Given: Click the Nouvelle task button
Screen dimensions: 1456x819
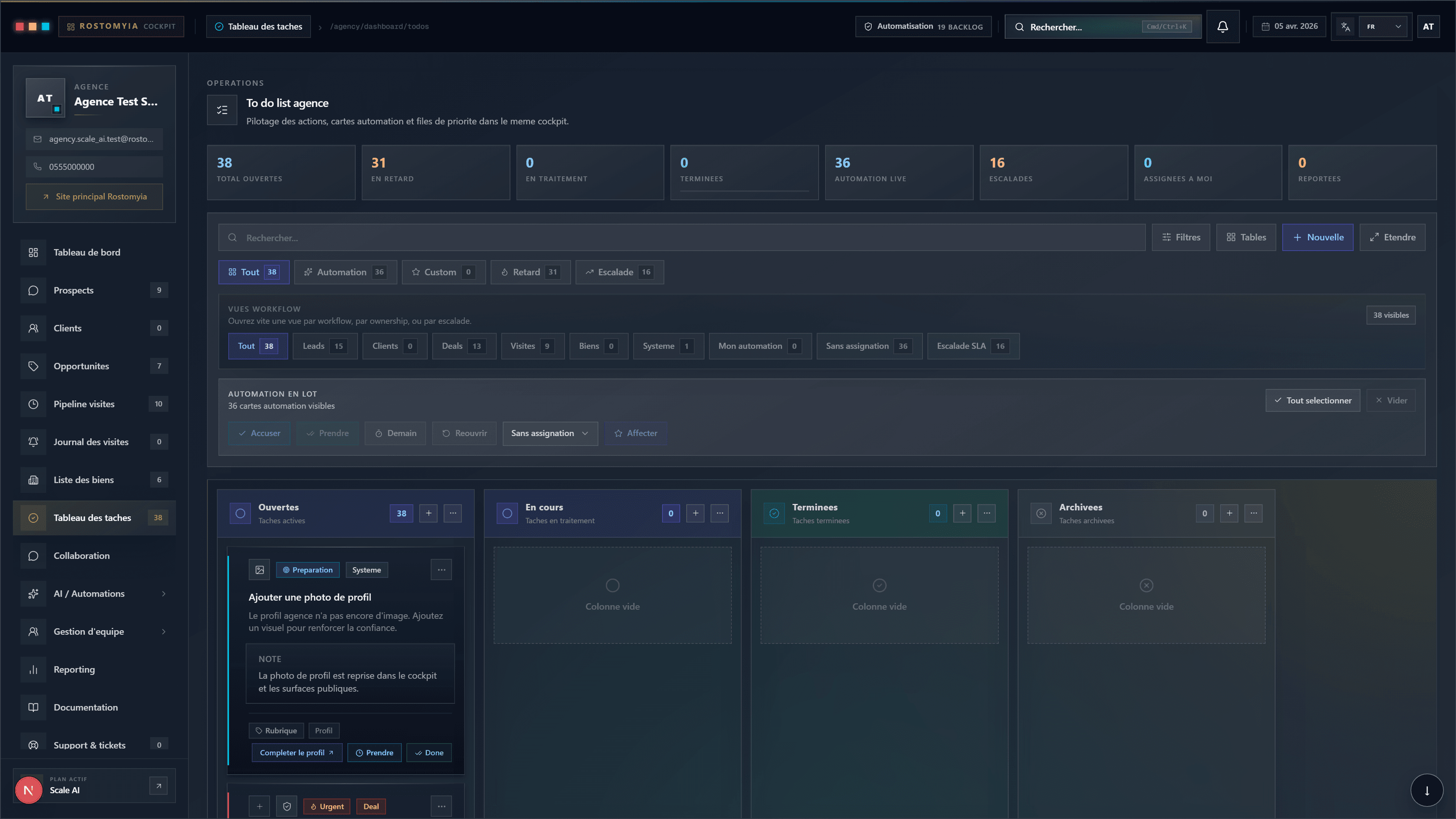Looking at the screenshot, I should click(x=1318, y=238).
